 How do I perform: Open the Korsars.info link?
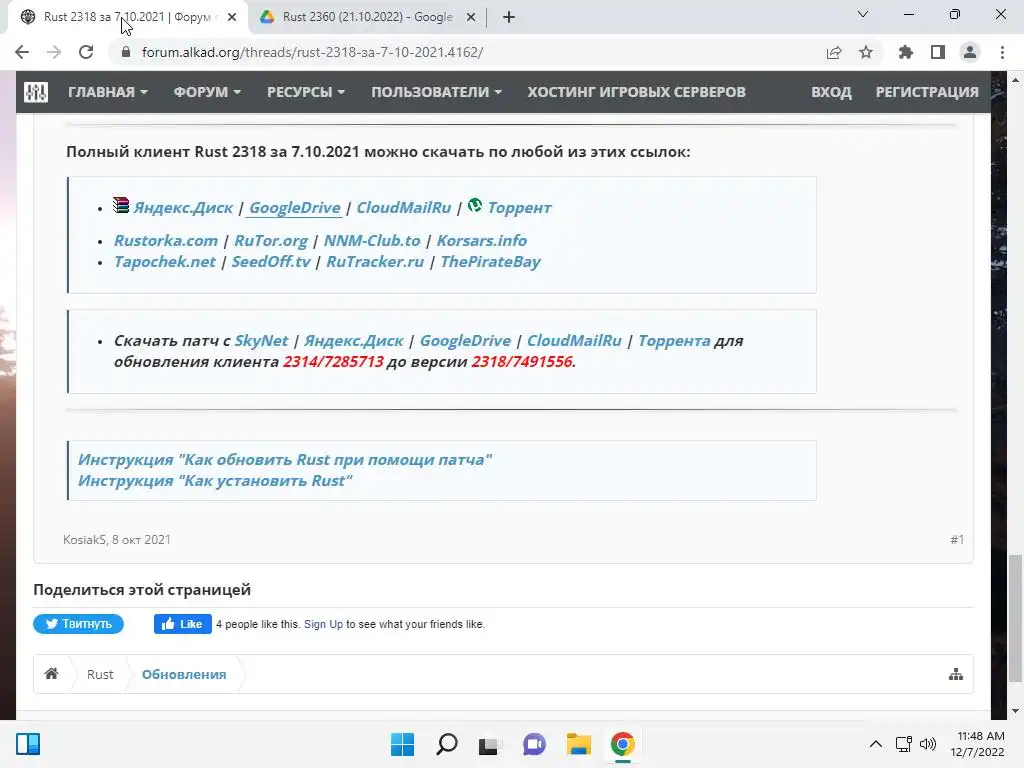coord(482,240)
